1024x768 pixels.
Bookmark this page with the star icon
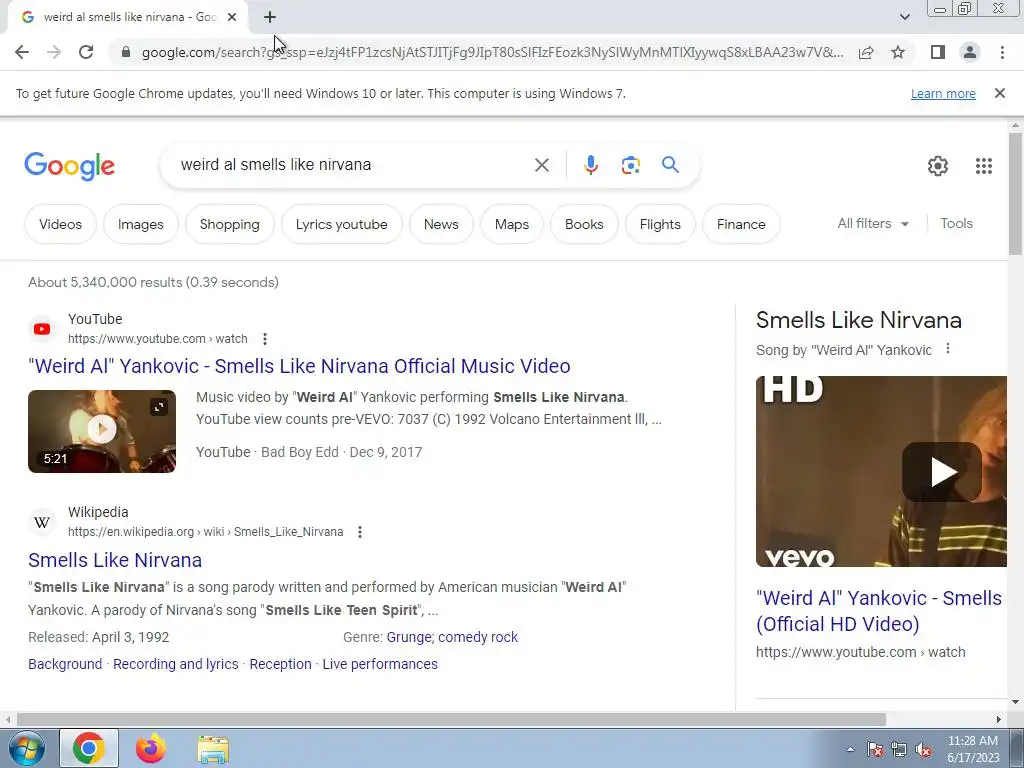pos(898,52)
